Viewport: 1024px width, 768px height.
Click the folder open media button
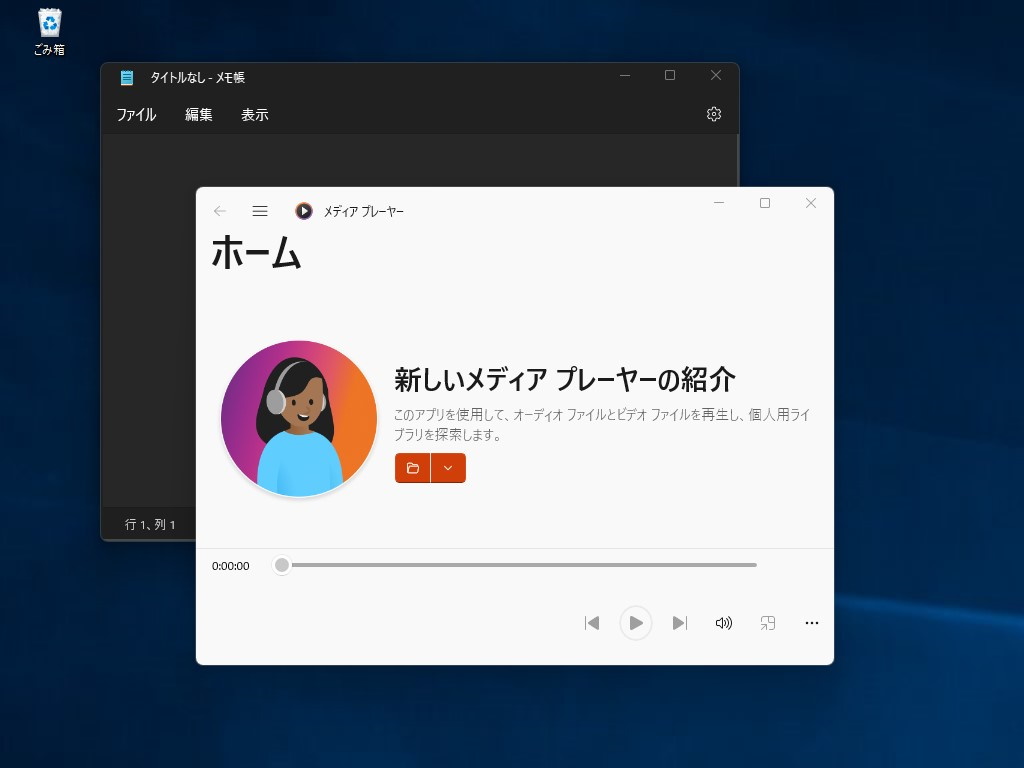tap(414, 467)
